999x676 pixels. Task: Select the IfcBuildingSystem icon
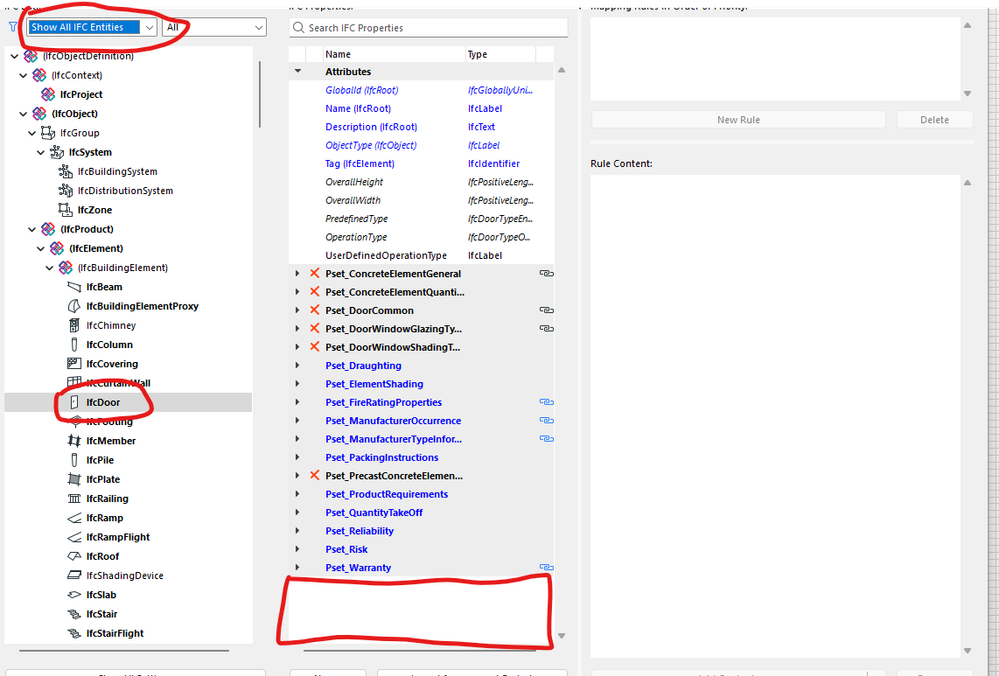click(x=65, y=171)
